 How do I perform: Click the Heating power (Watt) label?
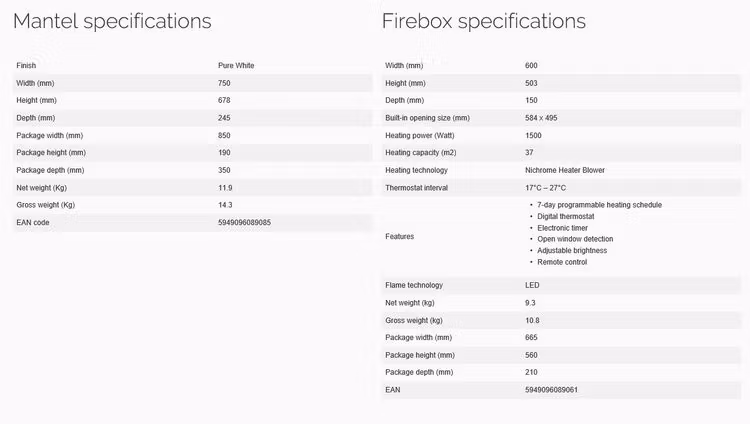click(x=419, y=135)
